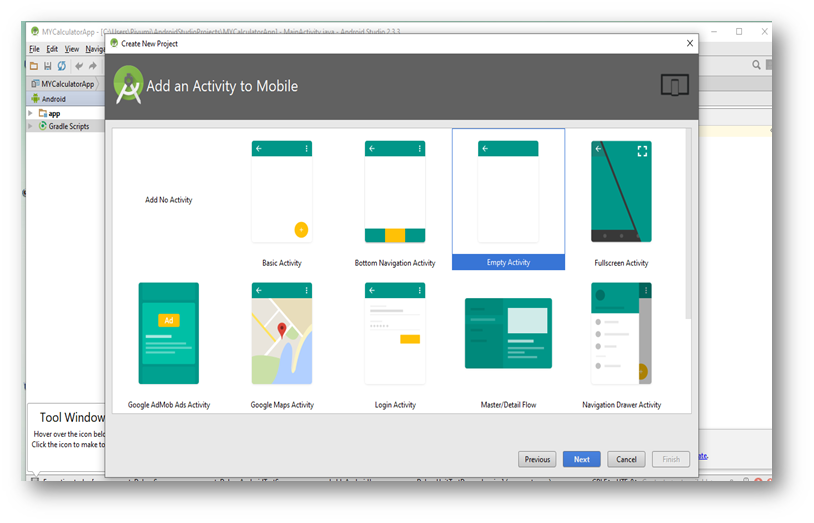The height and width of the screenshot is (523, 814).
Task: Click the Login Activity label
Action: [x=395, y=405]
